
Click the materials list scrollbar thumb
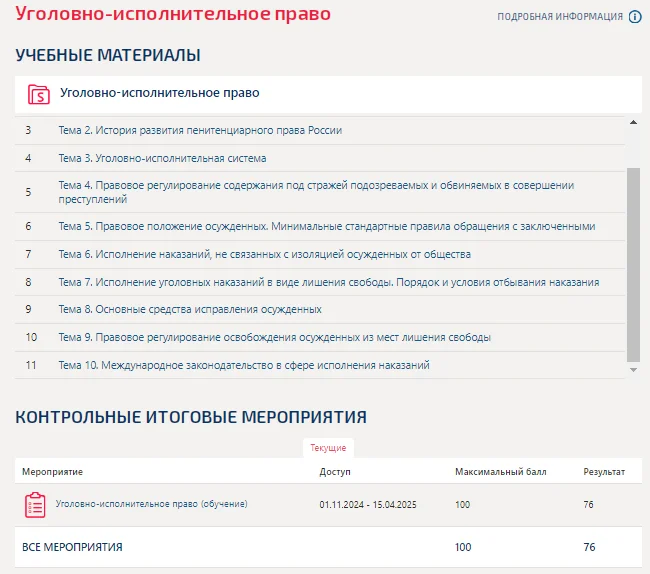633,265
